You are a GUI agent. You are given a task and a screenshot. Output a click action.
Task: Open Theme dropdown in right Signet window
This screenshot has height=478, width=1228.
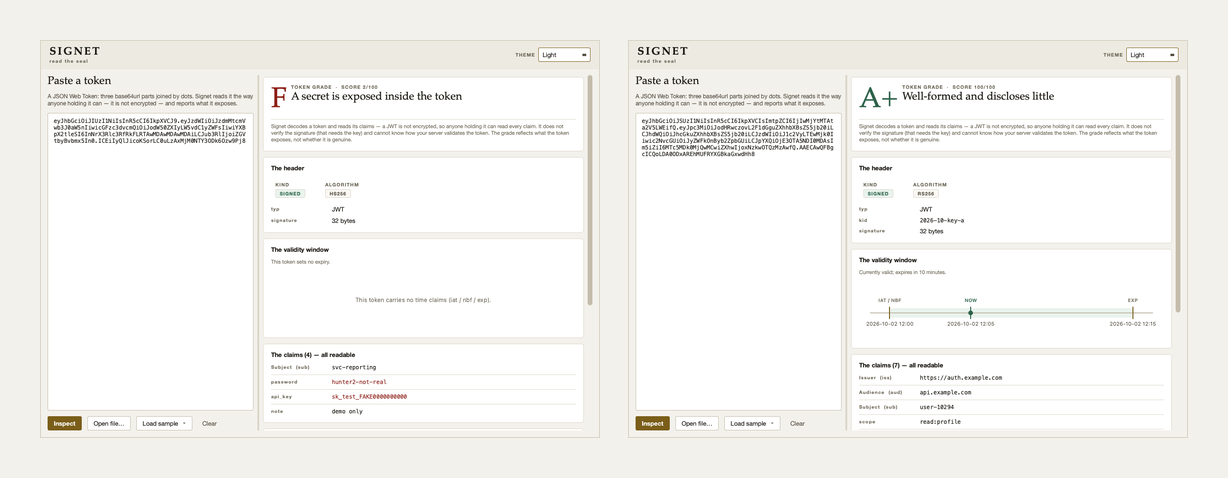1152,55
